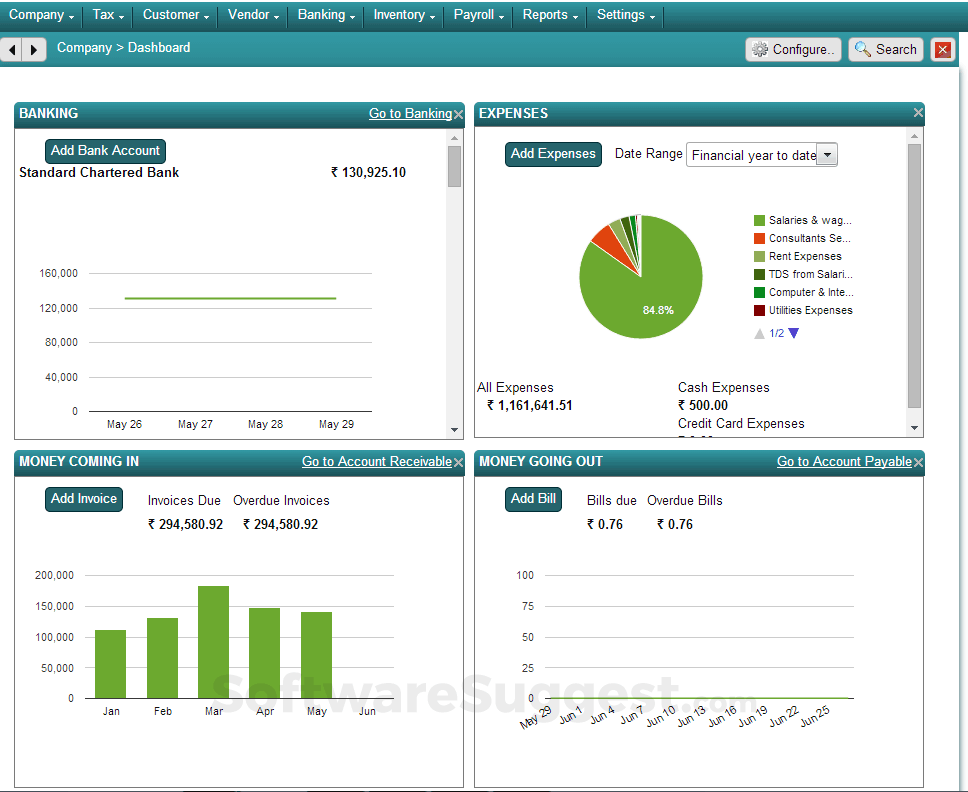Open the Payroll menu
This screenshot has width=968, height=792.
pyautogui.click(x=477, y=15)
